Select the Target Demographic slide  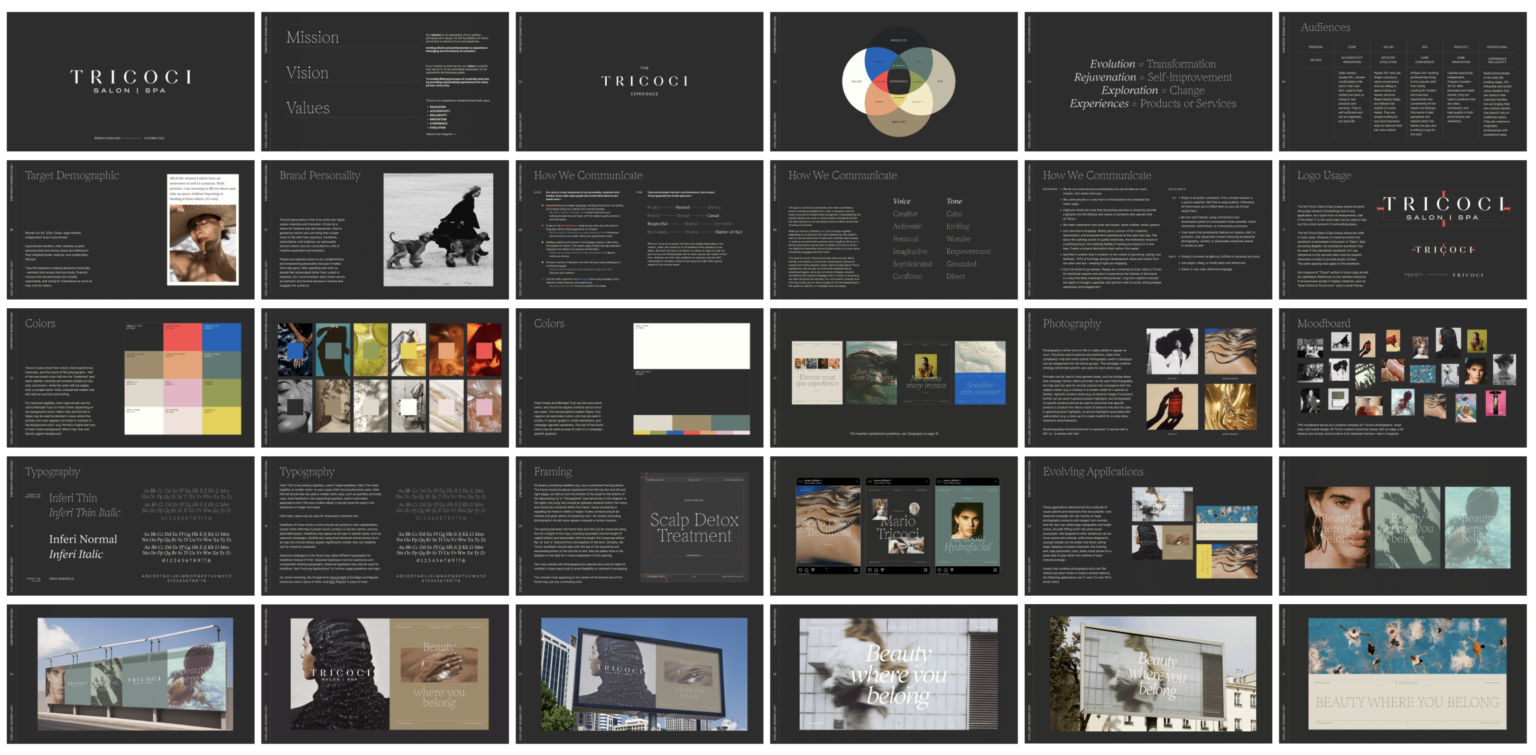point(131,229)
